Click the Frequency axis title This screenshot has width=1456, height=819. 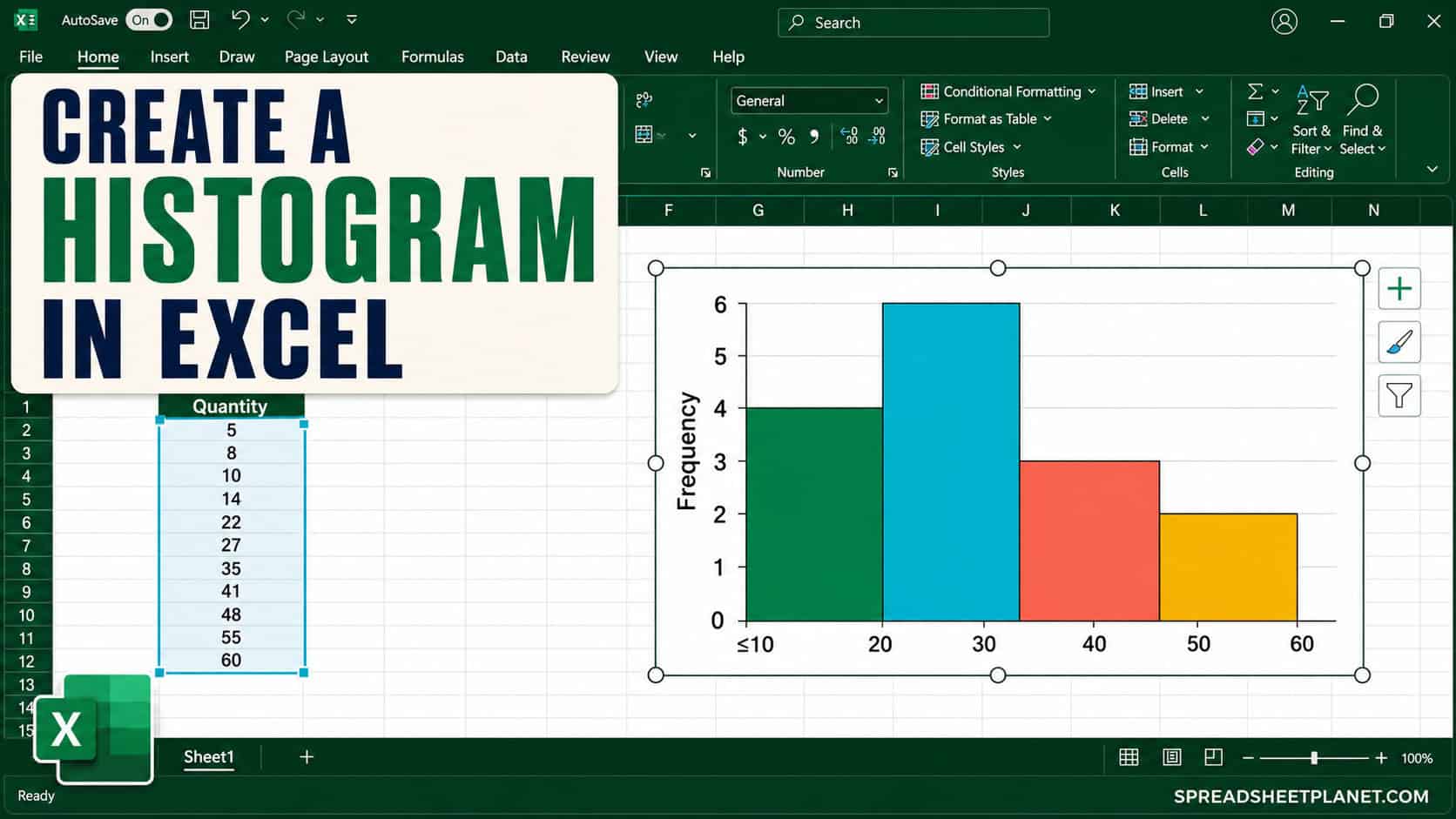pyautogui.click(x=687, y=450)
